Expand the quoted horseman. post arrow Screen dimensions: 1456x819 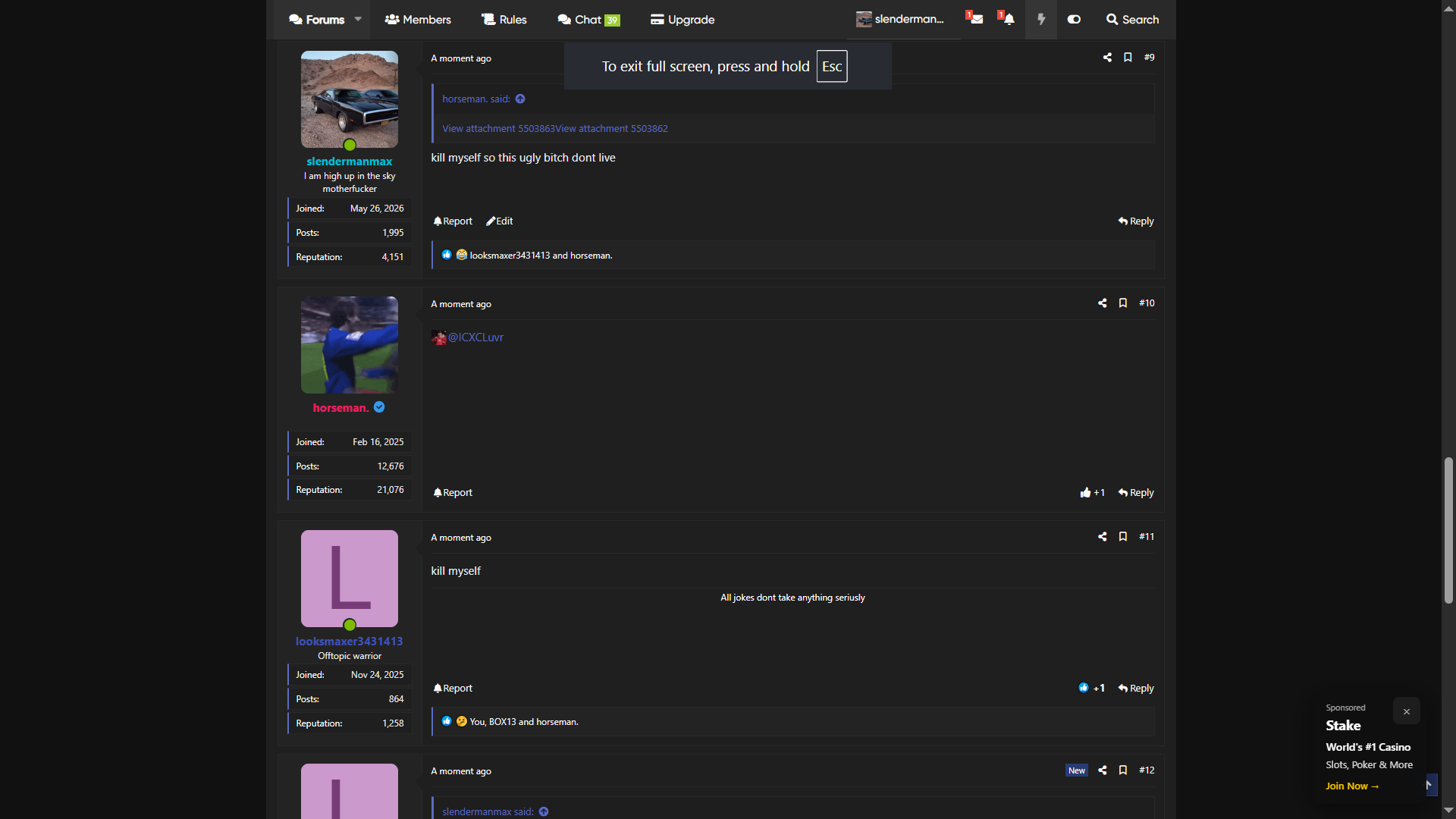tap(520, 99)
